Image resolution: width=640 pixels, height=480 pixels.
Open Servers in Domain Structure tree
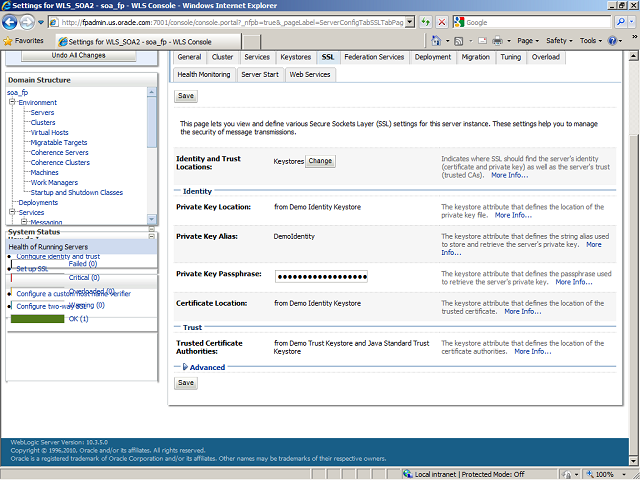(42, 112)
